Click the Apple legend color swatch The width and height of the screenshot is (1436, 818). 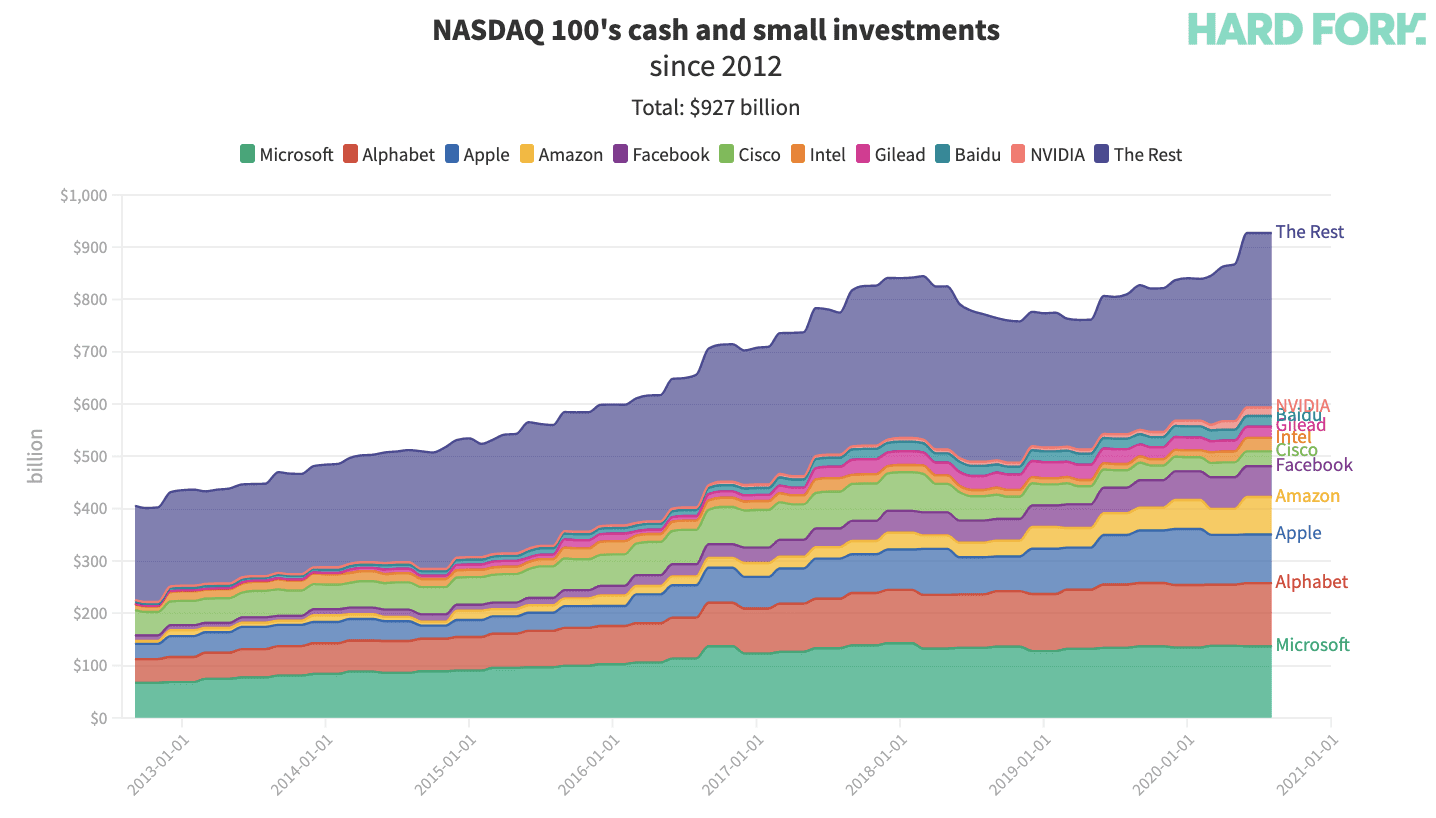tap(451, 154)
